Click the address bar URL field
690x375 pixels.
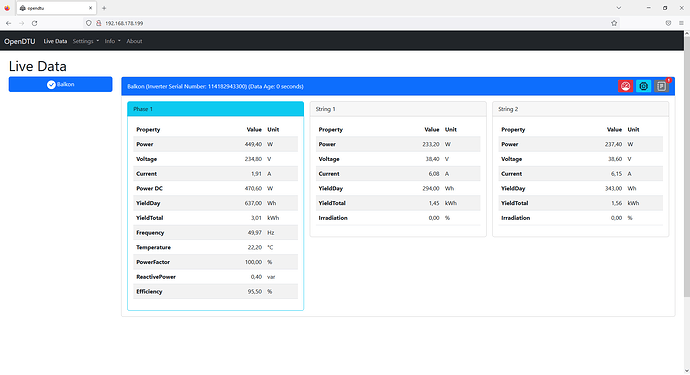pyautogui.click(x=352, y=23)
